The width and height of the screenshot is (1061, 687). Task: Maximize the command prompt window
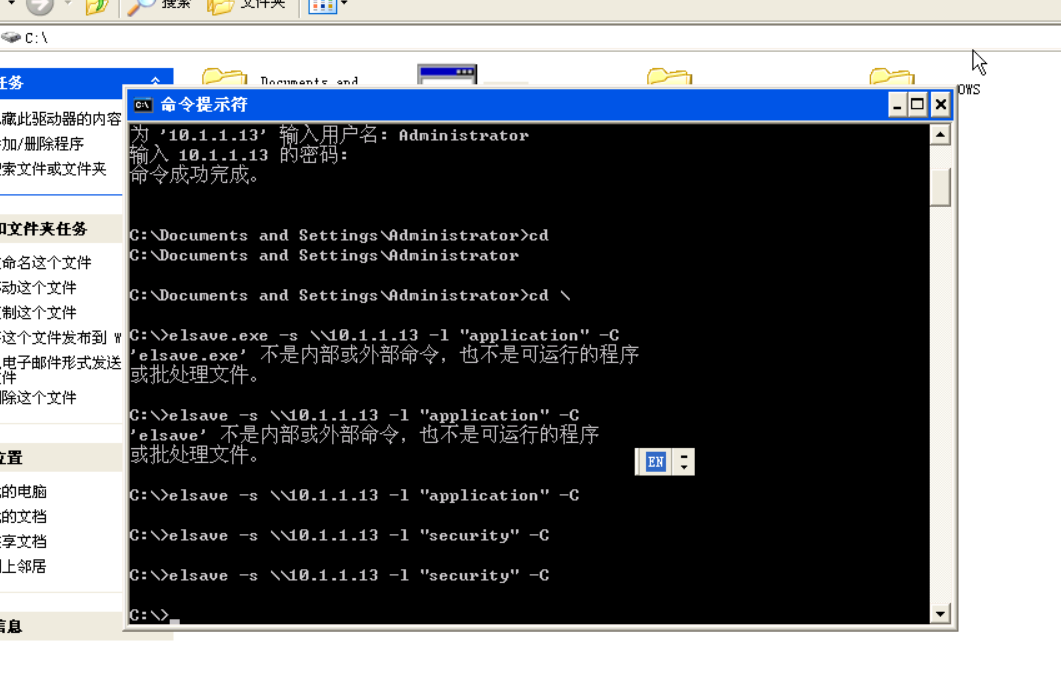[x=918, y=105]
